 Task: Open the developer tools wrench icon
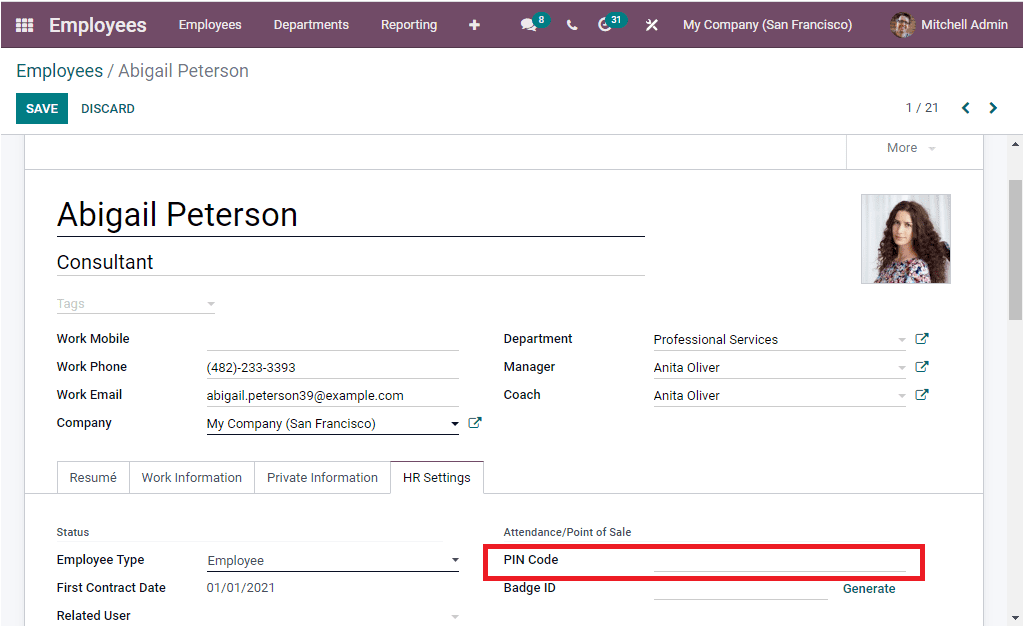pyautogui.click(x=651, y=24)
